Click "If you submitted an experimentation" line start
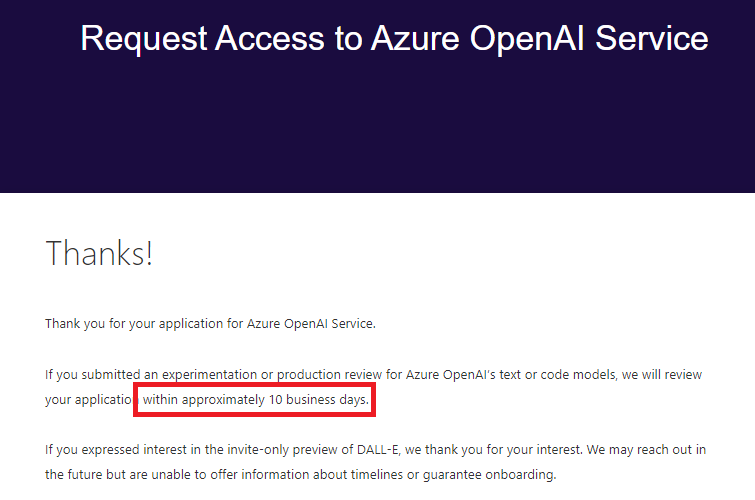755x500 pixels. pos(151,375)
